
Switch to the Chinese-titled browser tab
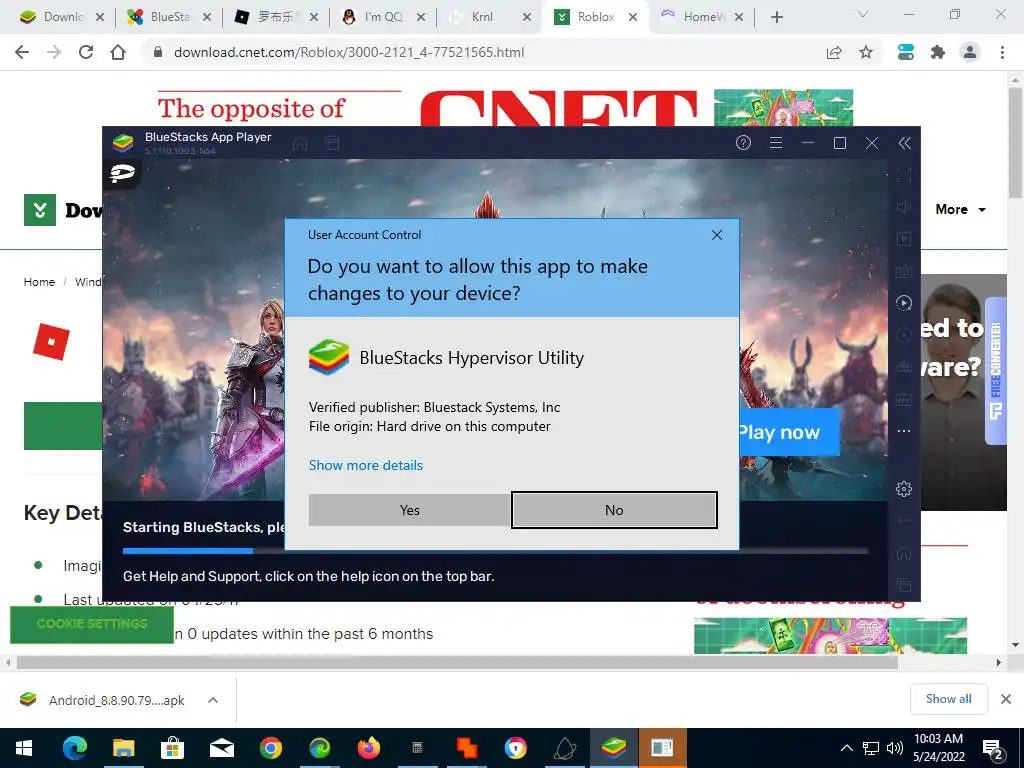pos(276,17)
